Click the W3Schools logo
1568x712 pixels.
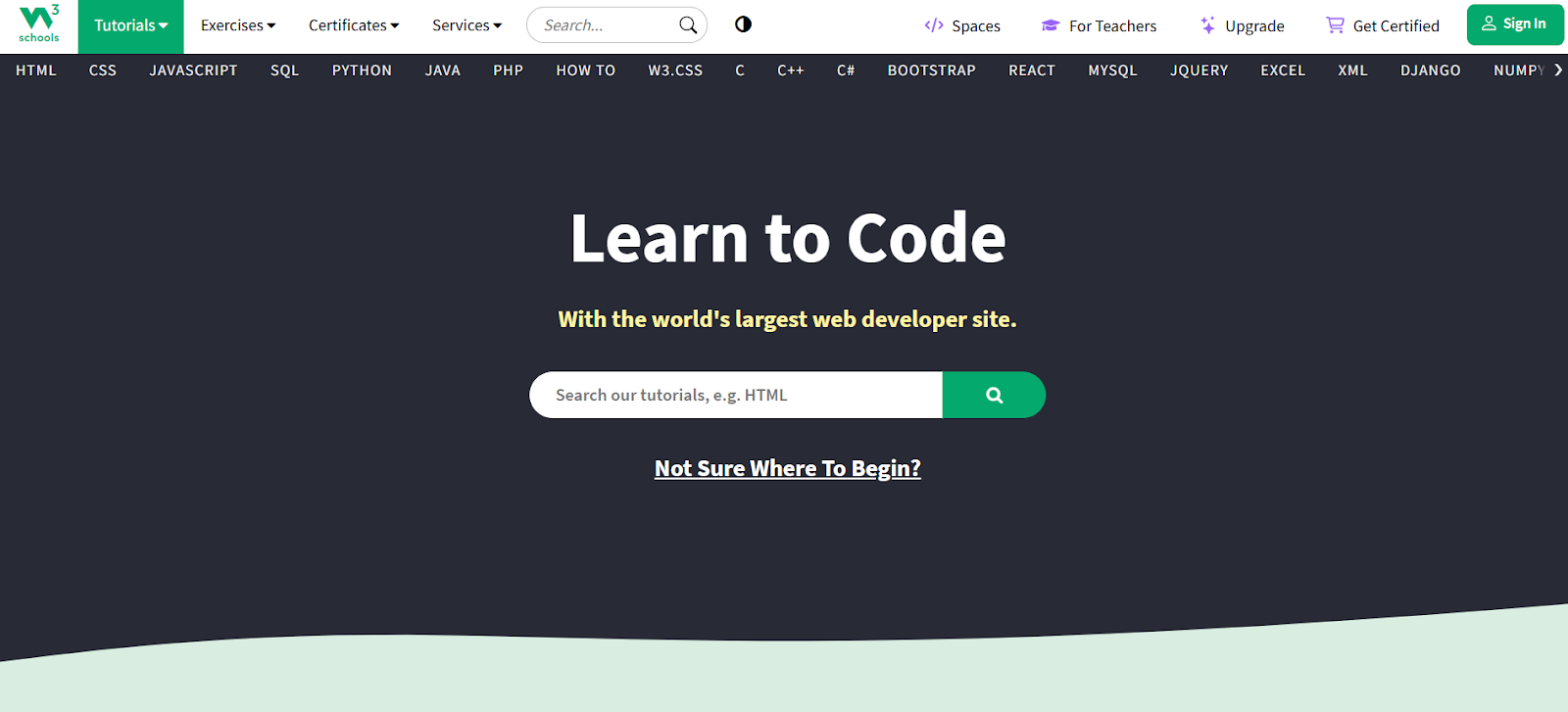[38, 24]
